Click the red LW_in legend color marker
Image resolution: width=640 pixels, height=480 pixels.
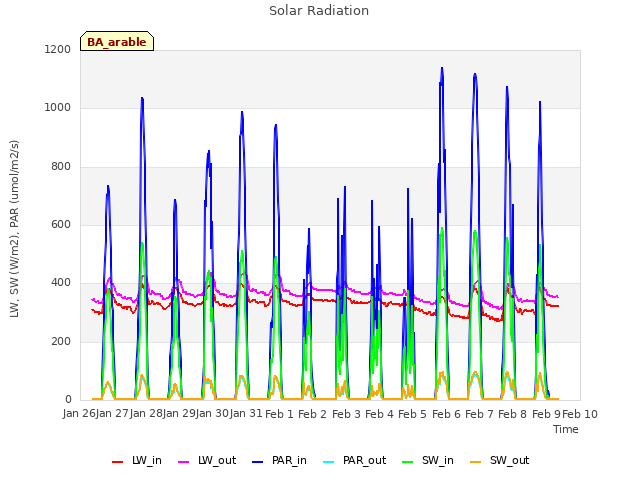(117, 462)
